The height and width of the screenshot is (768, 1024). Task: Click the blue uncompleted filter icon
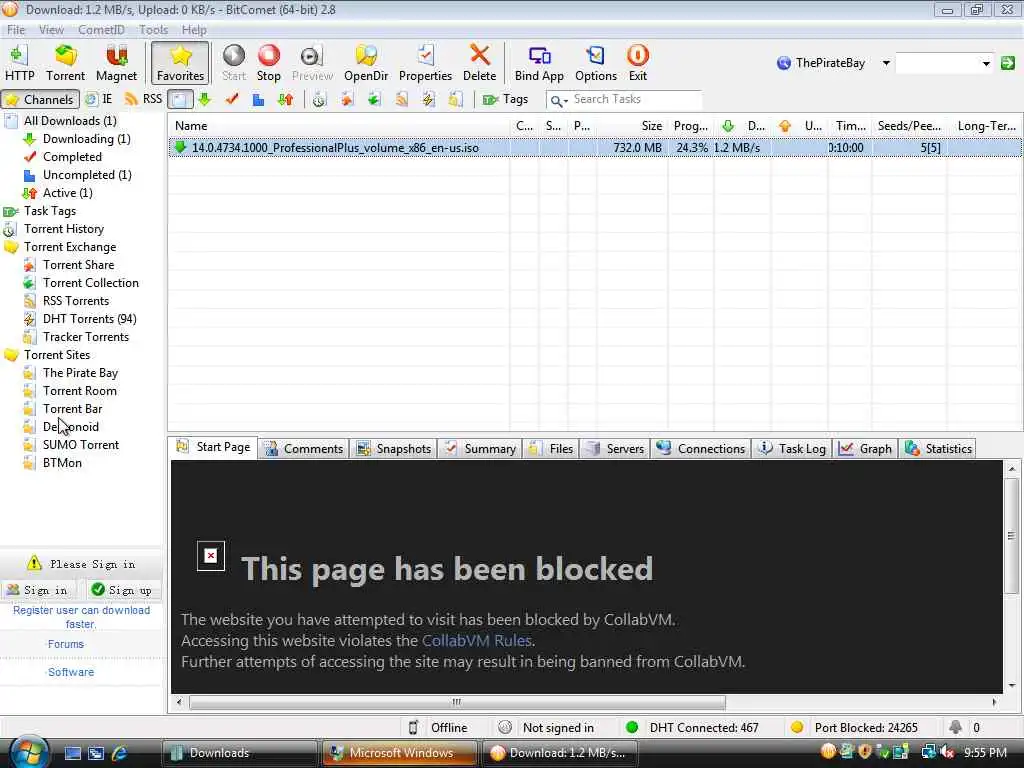point(259,99)
